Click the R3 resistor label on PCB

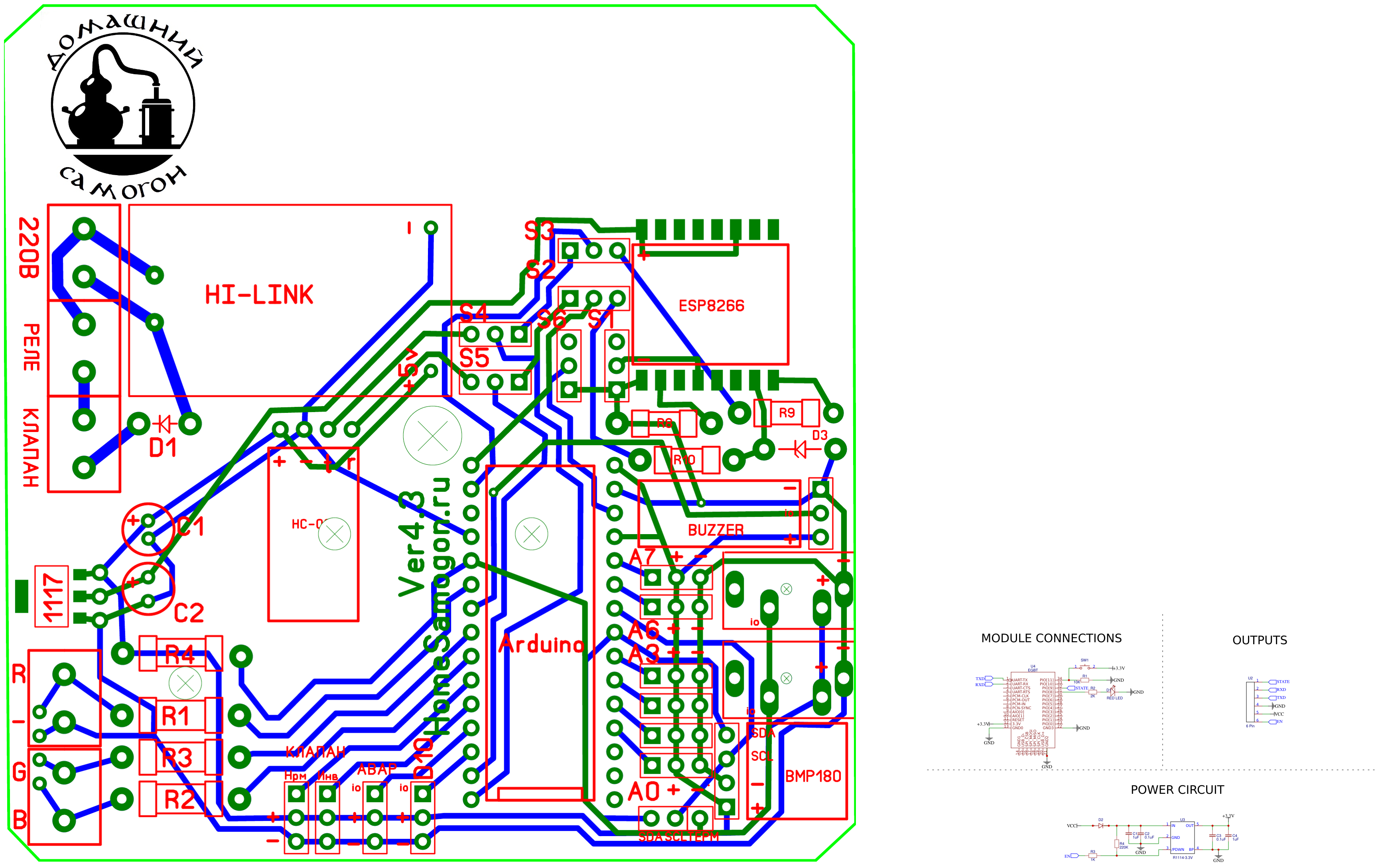tap(177, 758)
